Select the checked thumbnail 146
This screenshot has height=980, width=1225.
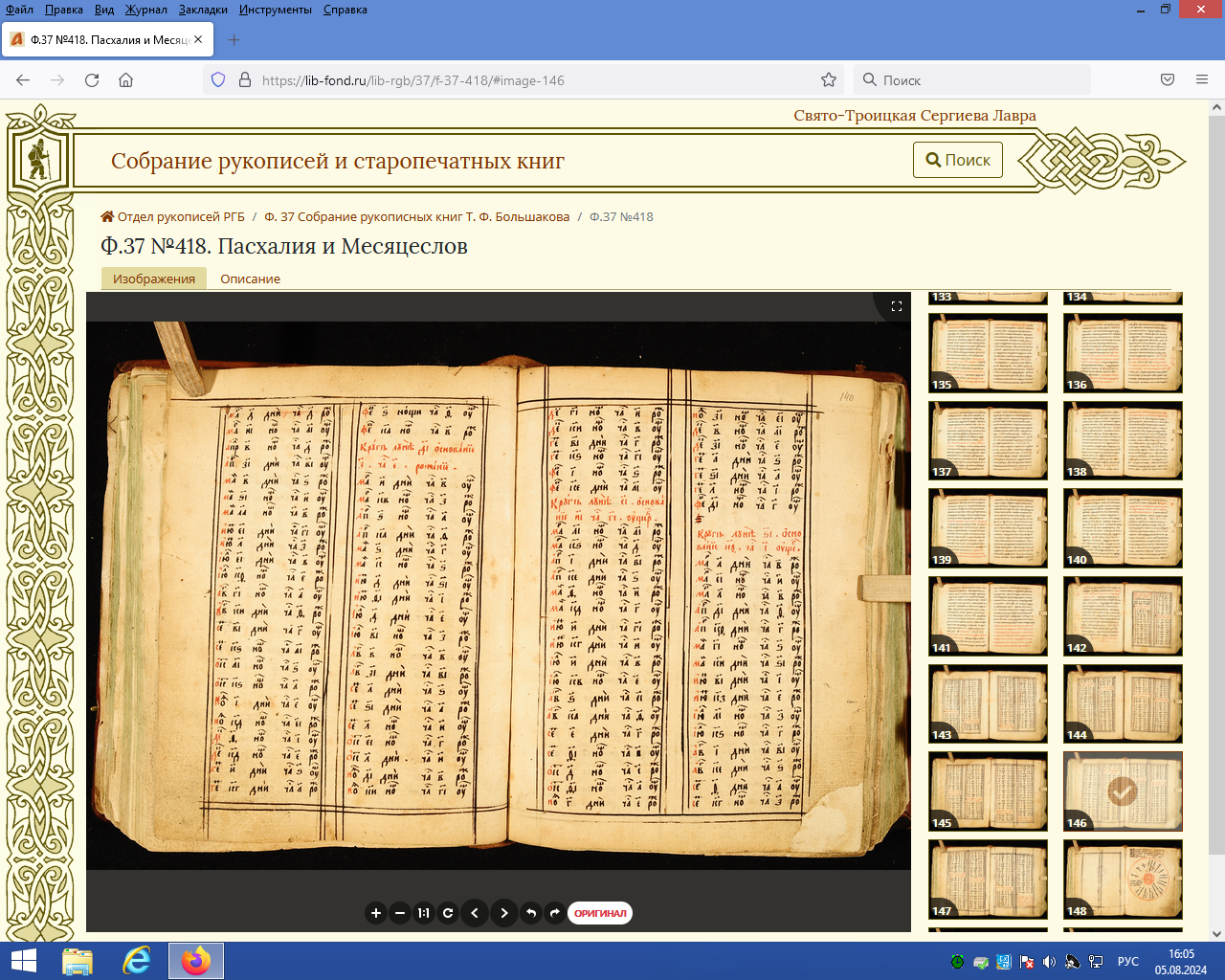click(x=1123, y=791)
